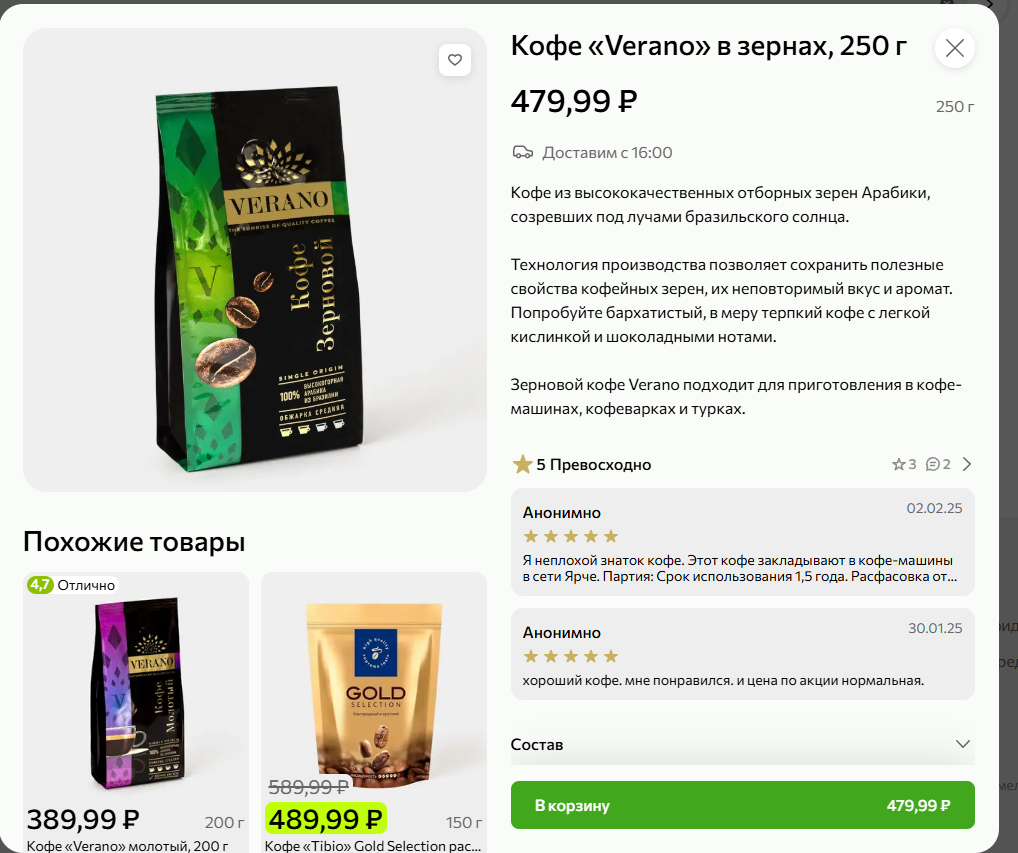Open the Verano ground coffee thumbnail
Screen dimensions: 1018x853
coord(136,693)
